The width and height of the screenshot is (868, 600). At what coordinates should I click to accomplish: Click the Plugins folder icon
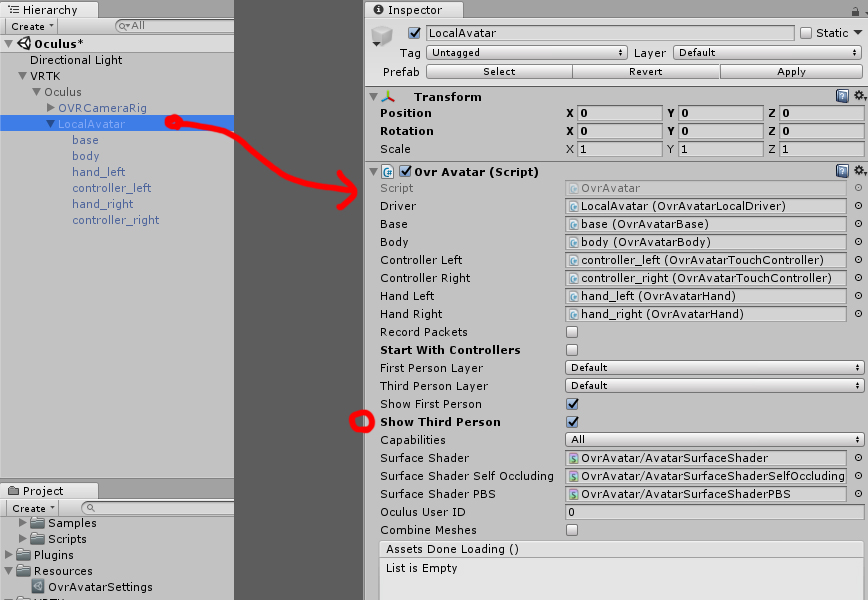pos(23,555)
